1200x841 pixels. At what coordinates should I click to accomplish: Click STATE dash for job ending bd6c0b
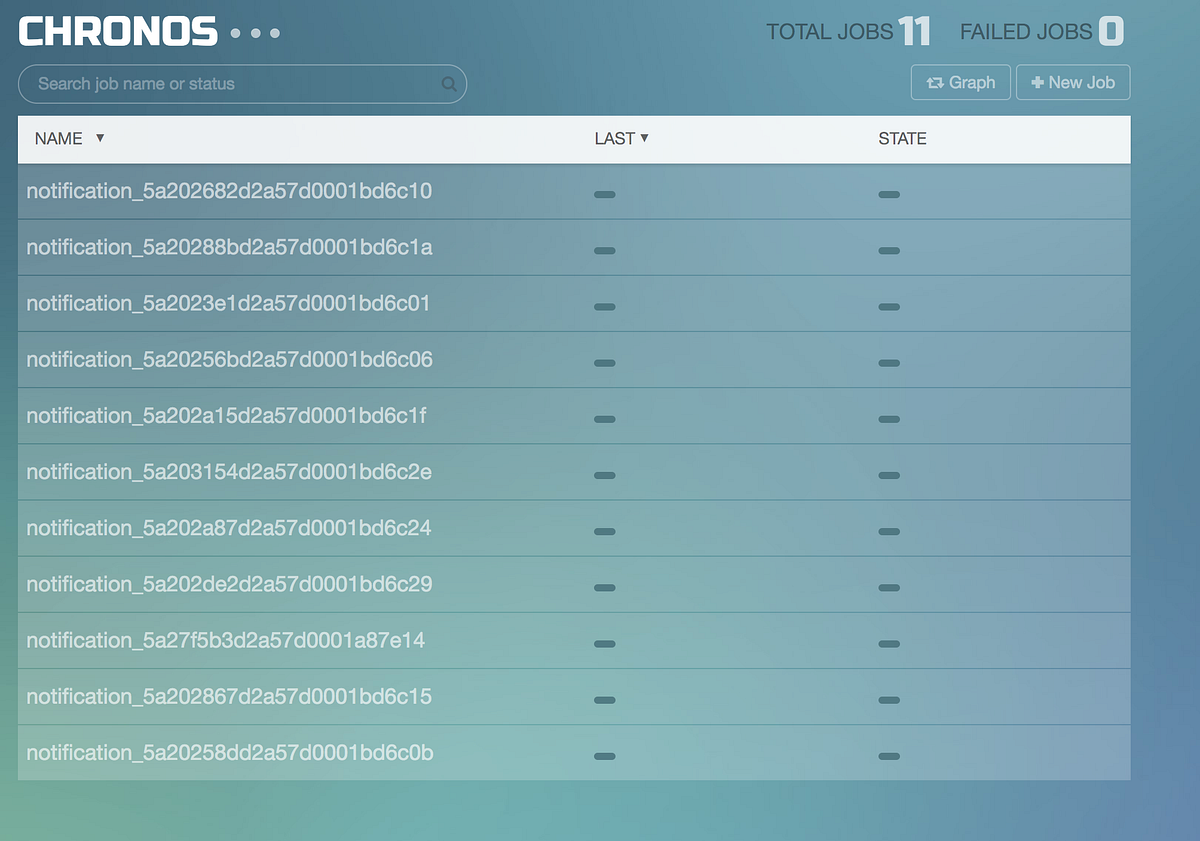coord(889,756)
